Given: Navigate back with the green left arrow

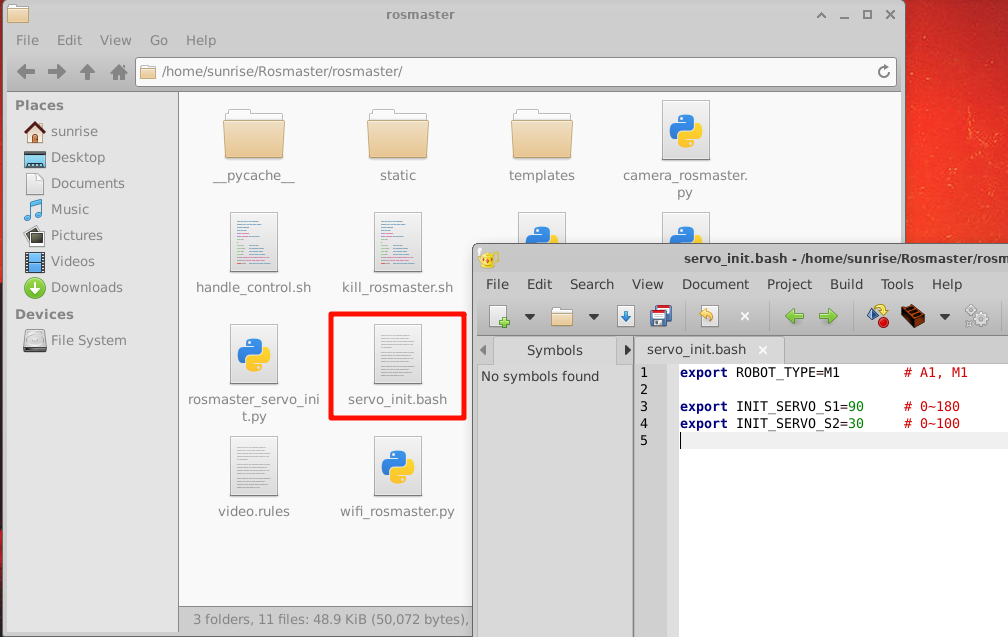Looking at the screenshot, I should 794,317.
